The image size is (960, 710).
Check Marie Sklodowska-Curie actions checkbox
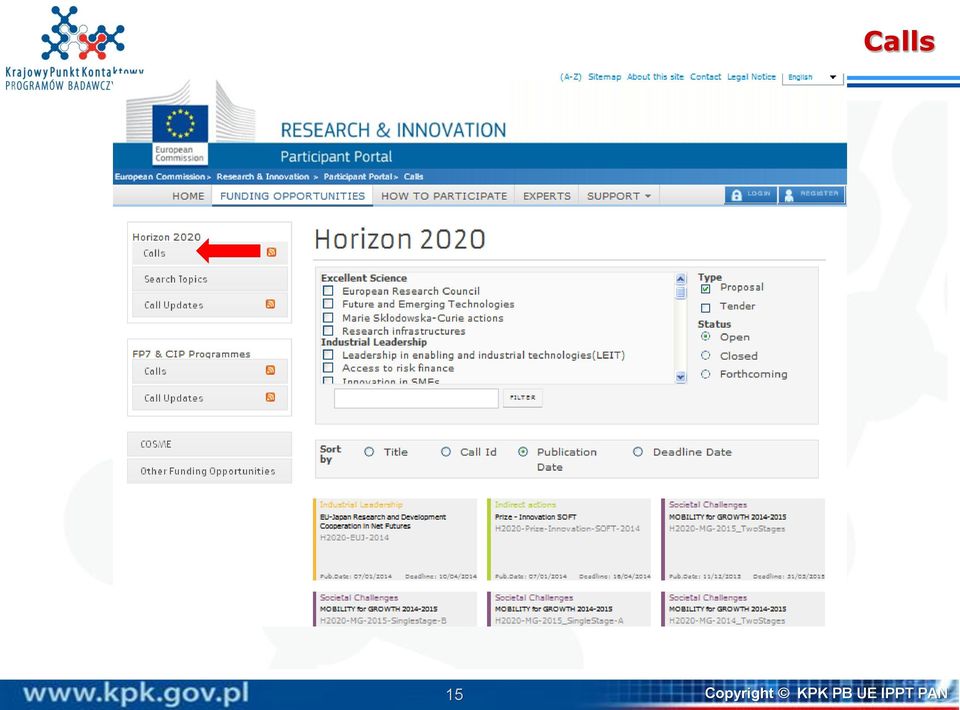(x=328, y=318)
